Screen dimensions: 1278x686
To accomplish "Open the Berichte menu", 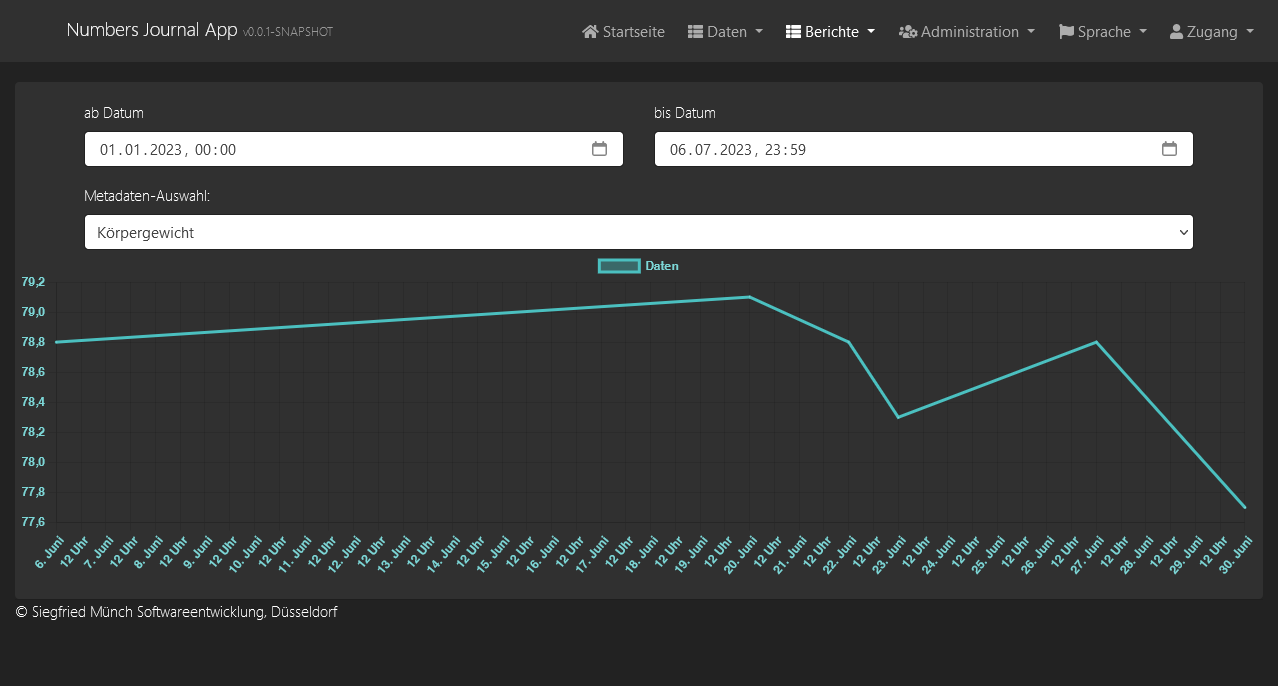I will pyautogui.click(x=831, y=32).
